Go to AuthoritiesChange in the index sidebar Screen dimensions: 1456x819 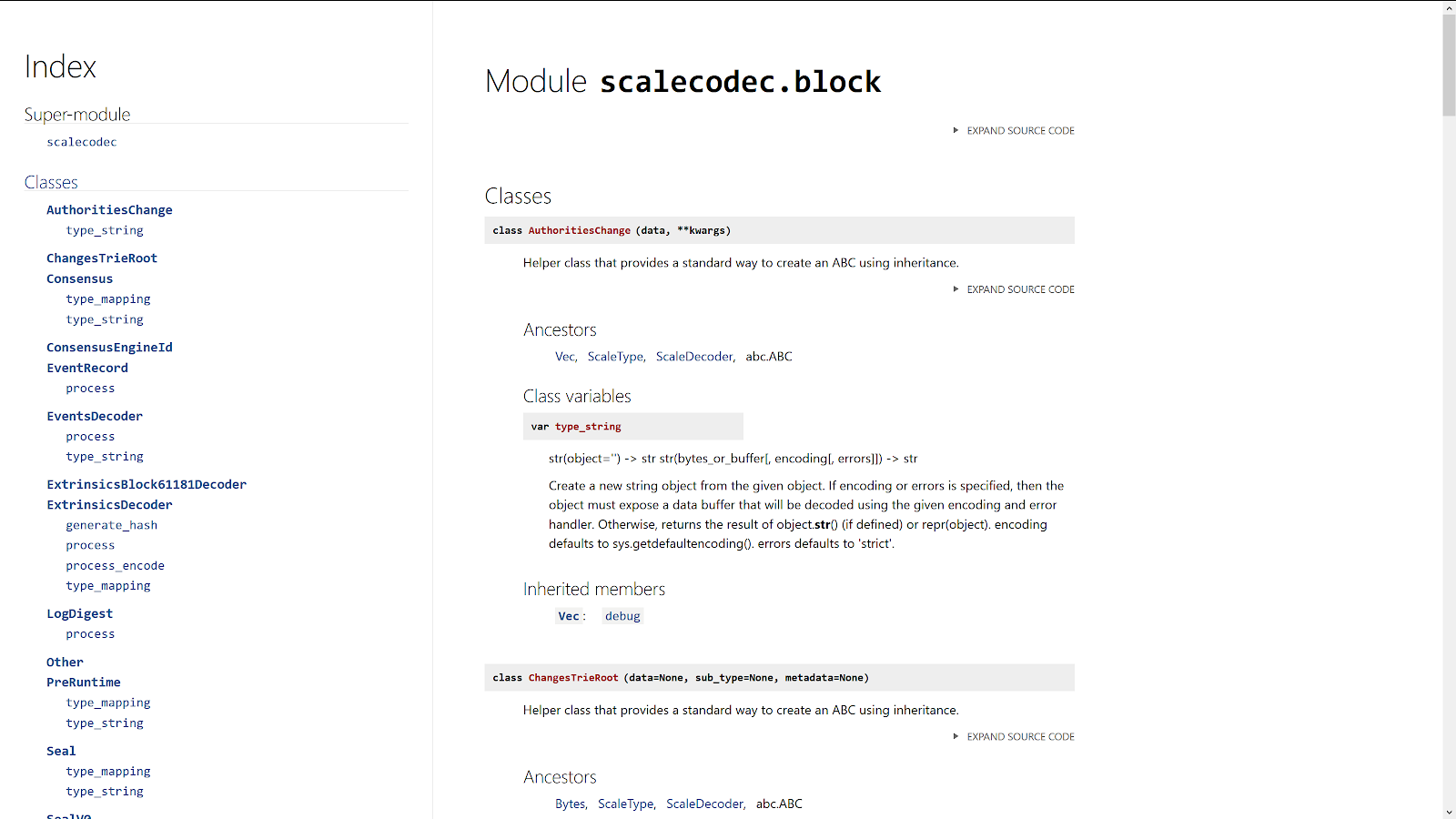[109, 210]
